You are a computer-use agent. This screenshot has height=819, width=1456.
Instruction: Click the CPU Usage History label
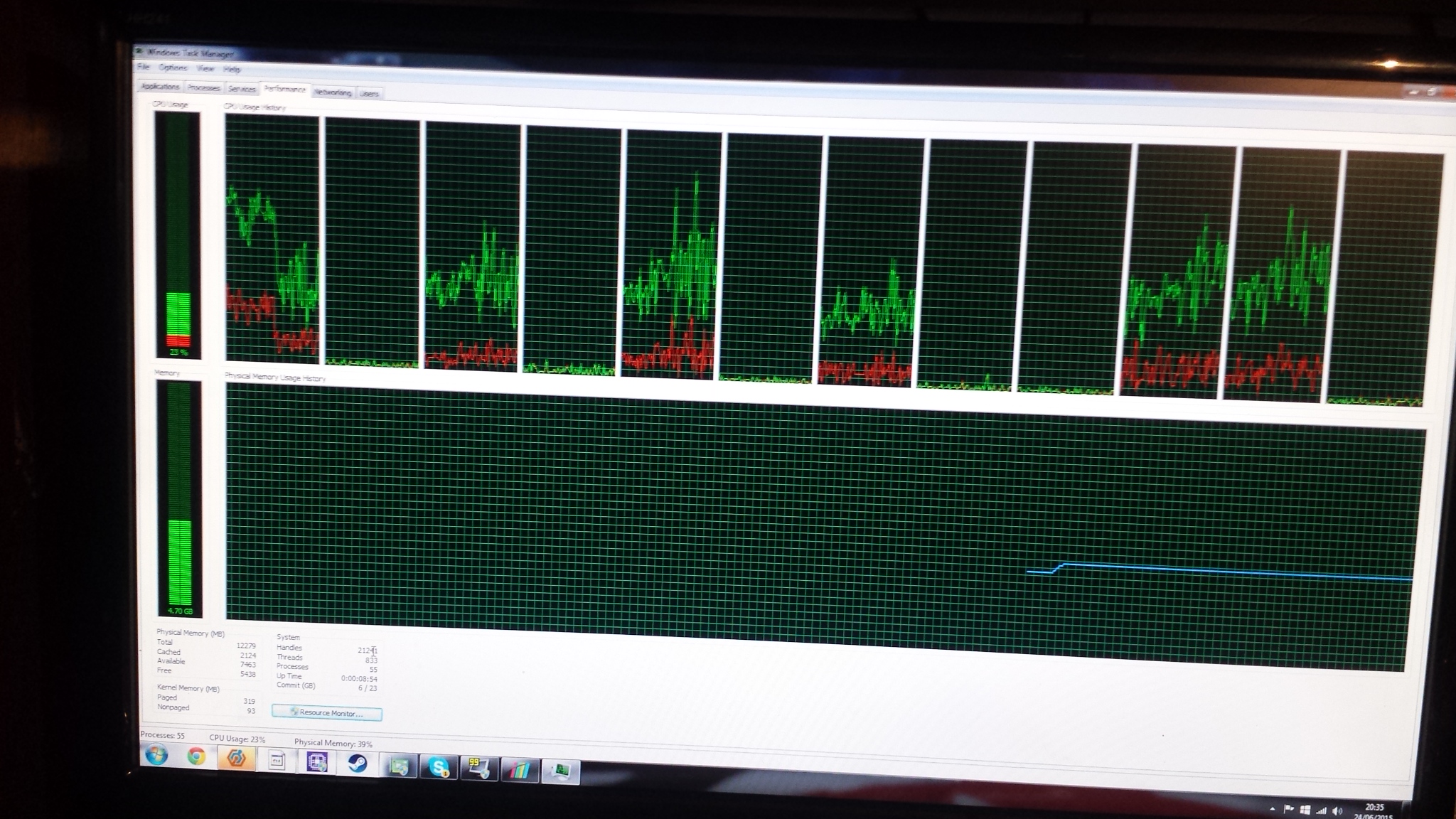255,107
